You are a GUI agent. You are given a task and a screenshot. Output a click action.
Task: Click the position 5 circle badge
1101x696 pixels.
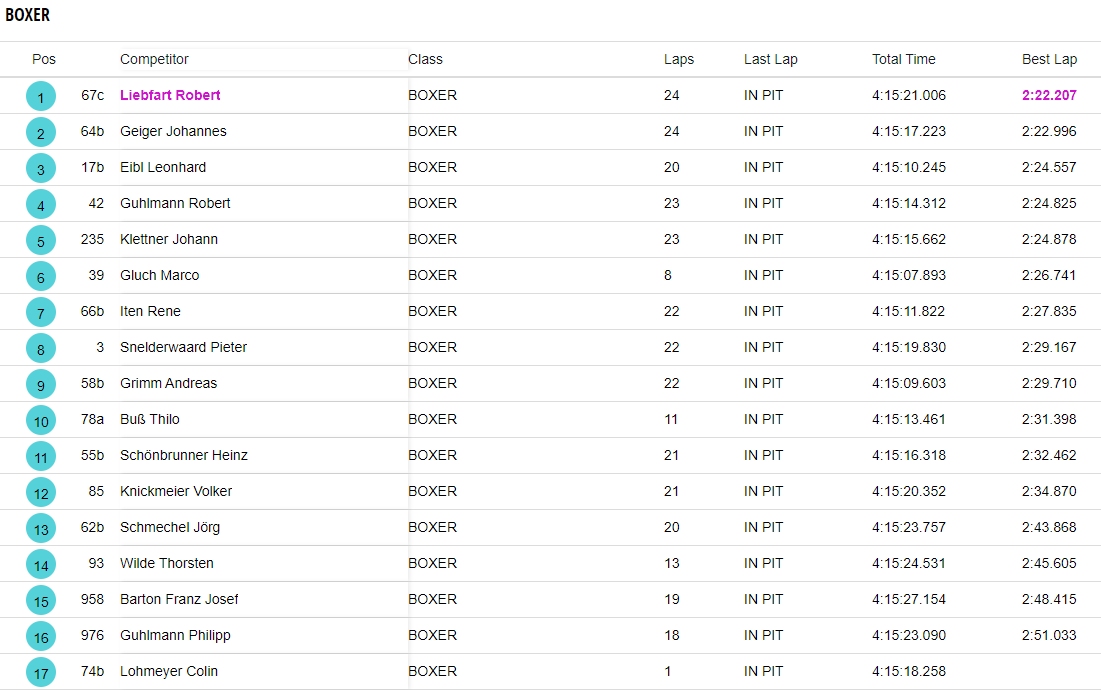point(41,241)
